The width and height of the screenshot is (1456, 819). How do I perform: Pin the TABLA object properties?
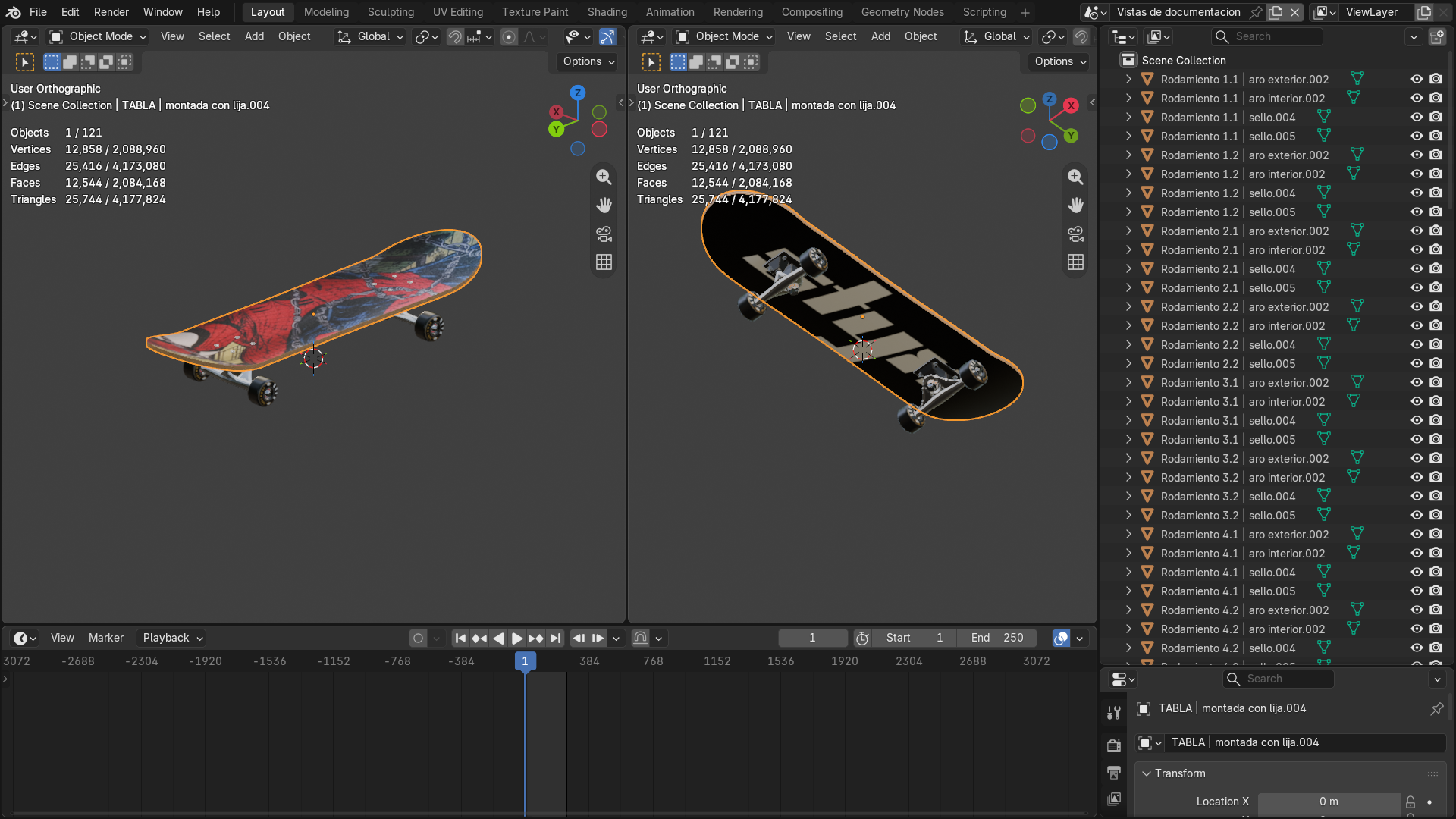point(1436,708)
